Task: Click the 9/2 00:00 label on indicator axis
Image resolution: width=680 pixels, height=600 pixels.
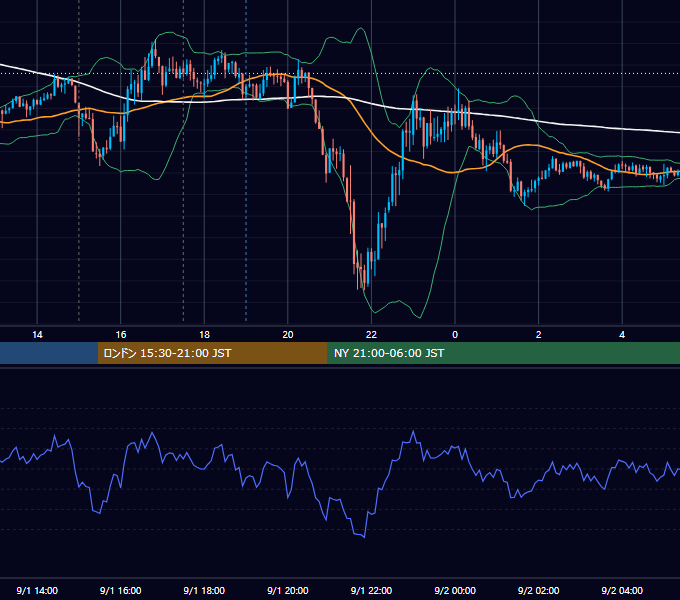Action: 455,590
